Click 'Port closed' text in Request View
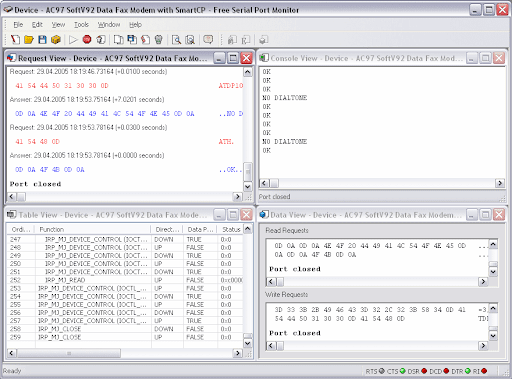 [35, 184]
